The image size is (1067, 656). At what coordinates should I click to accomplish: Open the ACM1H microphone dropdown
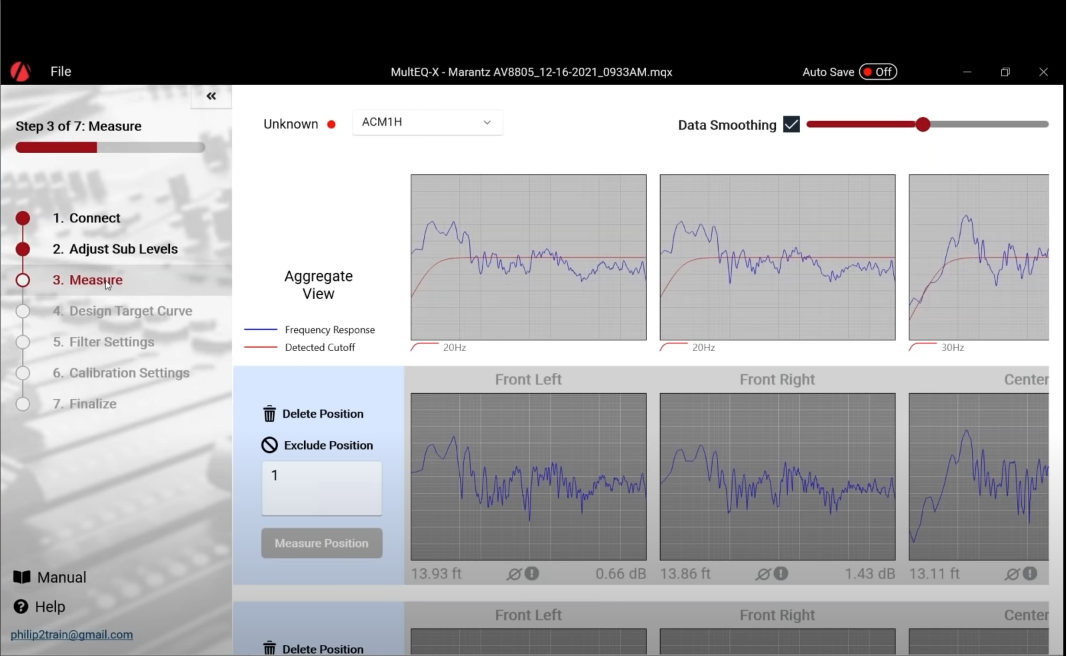click(x=427, y=122)
